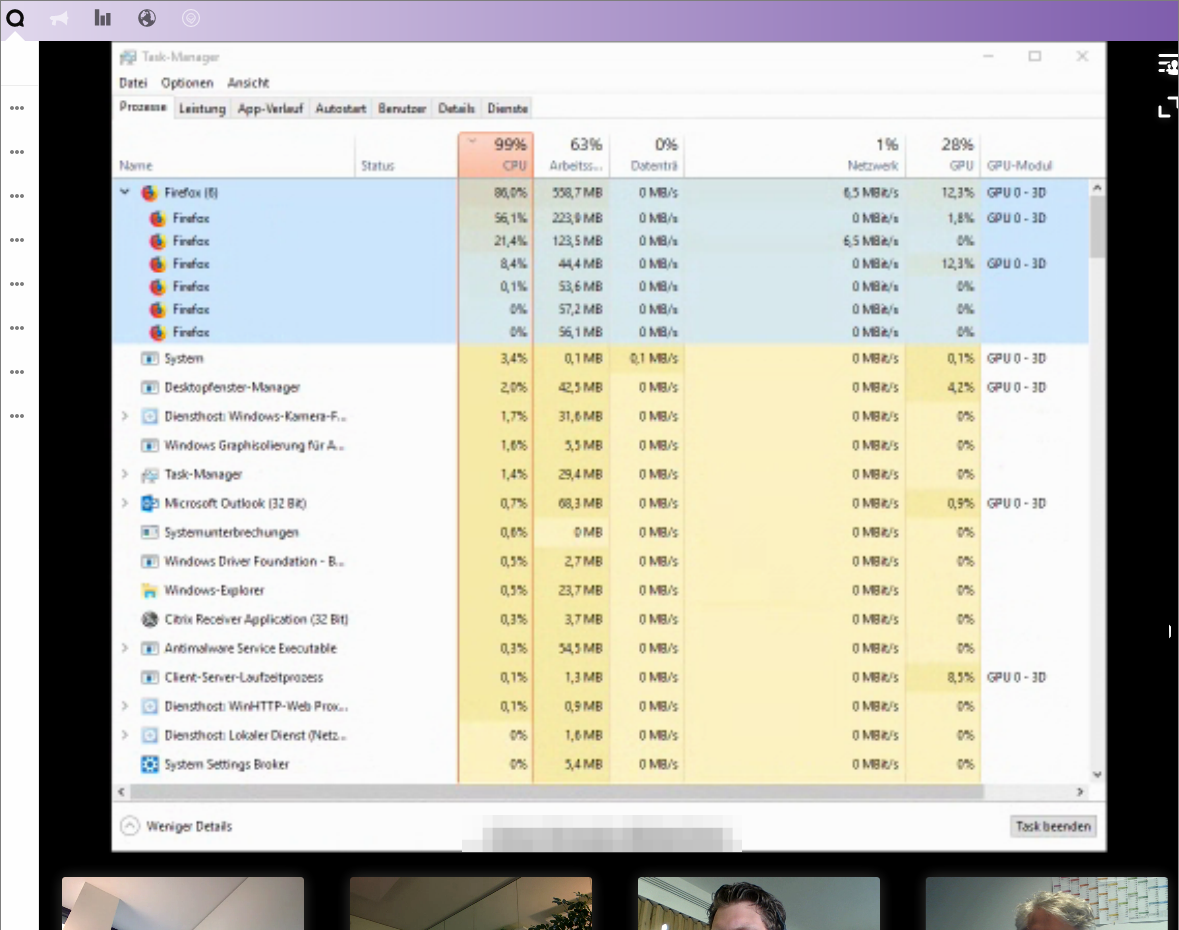
Task: Expand the Microsoft Outlook (32 Bit) row
Action: pos(125,503)
